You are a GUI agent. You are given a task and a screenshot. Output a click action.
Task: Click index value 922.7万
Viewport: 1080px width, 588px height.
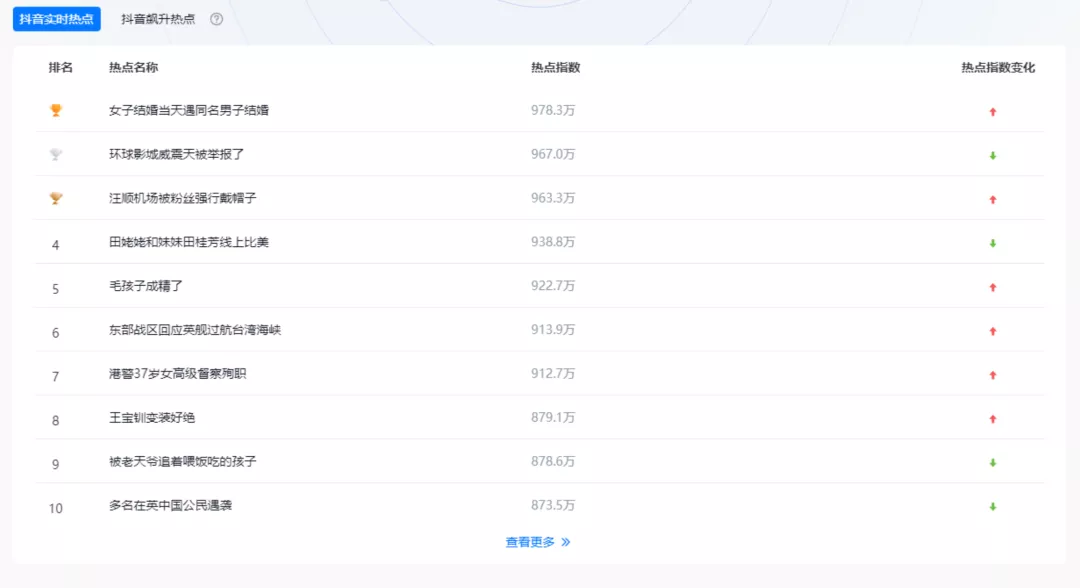click(552, 286)
